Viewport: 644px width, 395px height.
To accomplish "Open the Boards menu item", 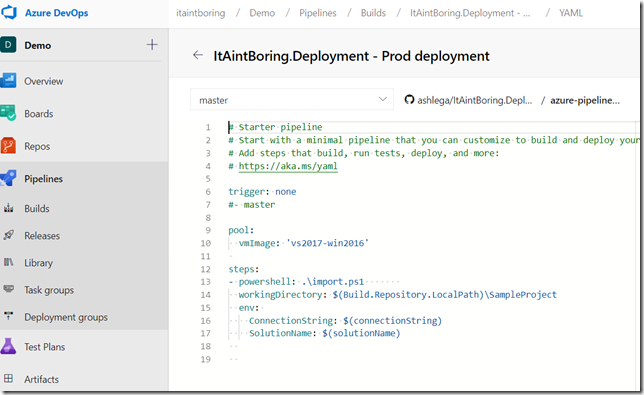I will click(x=39, y=114).
